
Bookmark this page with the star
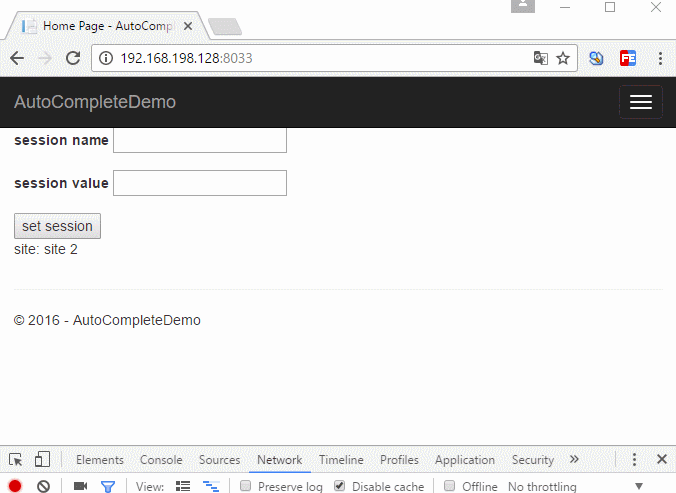563,58
